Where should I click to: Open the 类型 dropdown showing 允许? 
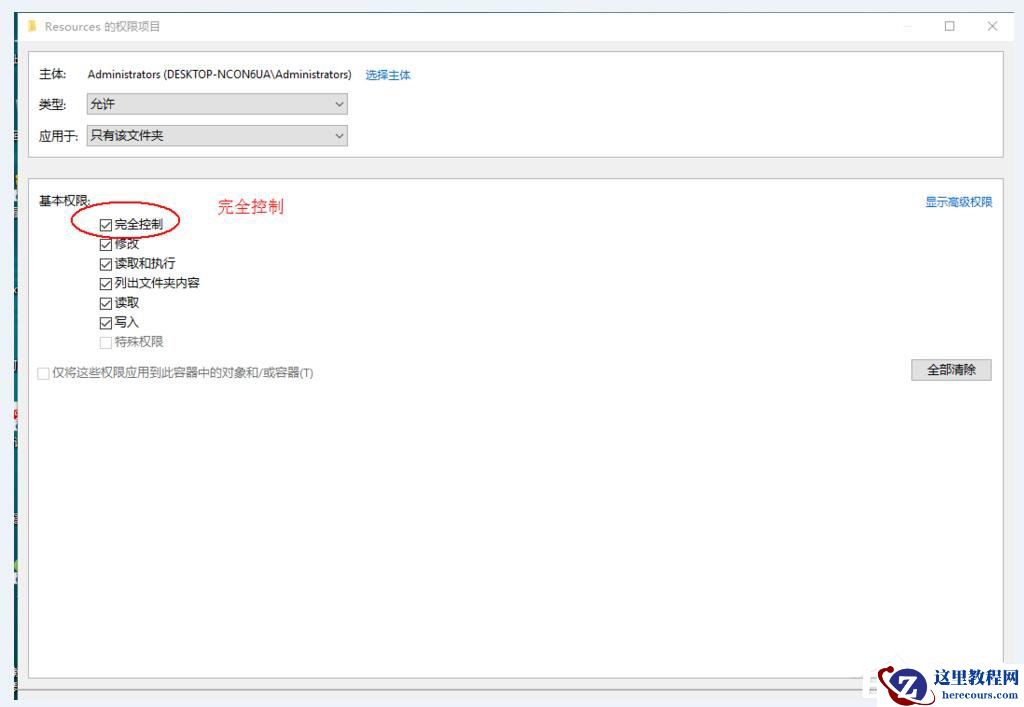point(216,104)
